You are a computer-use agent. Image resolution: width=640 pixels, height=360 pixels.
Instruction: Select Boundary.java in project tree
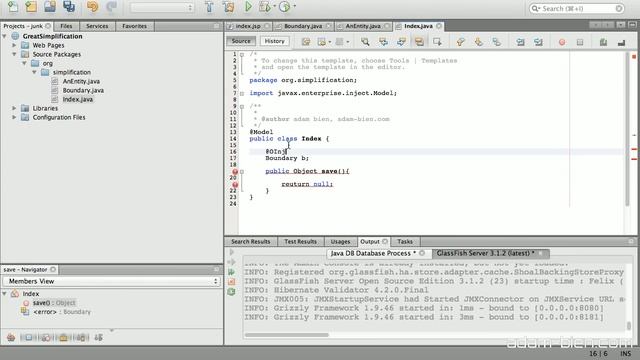pyautogui.click(x=83, y=90)
